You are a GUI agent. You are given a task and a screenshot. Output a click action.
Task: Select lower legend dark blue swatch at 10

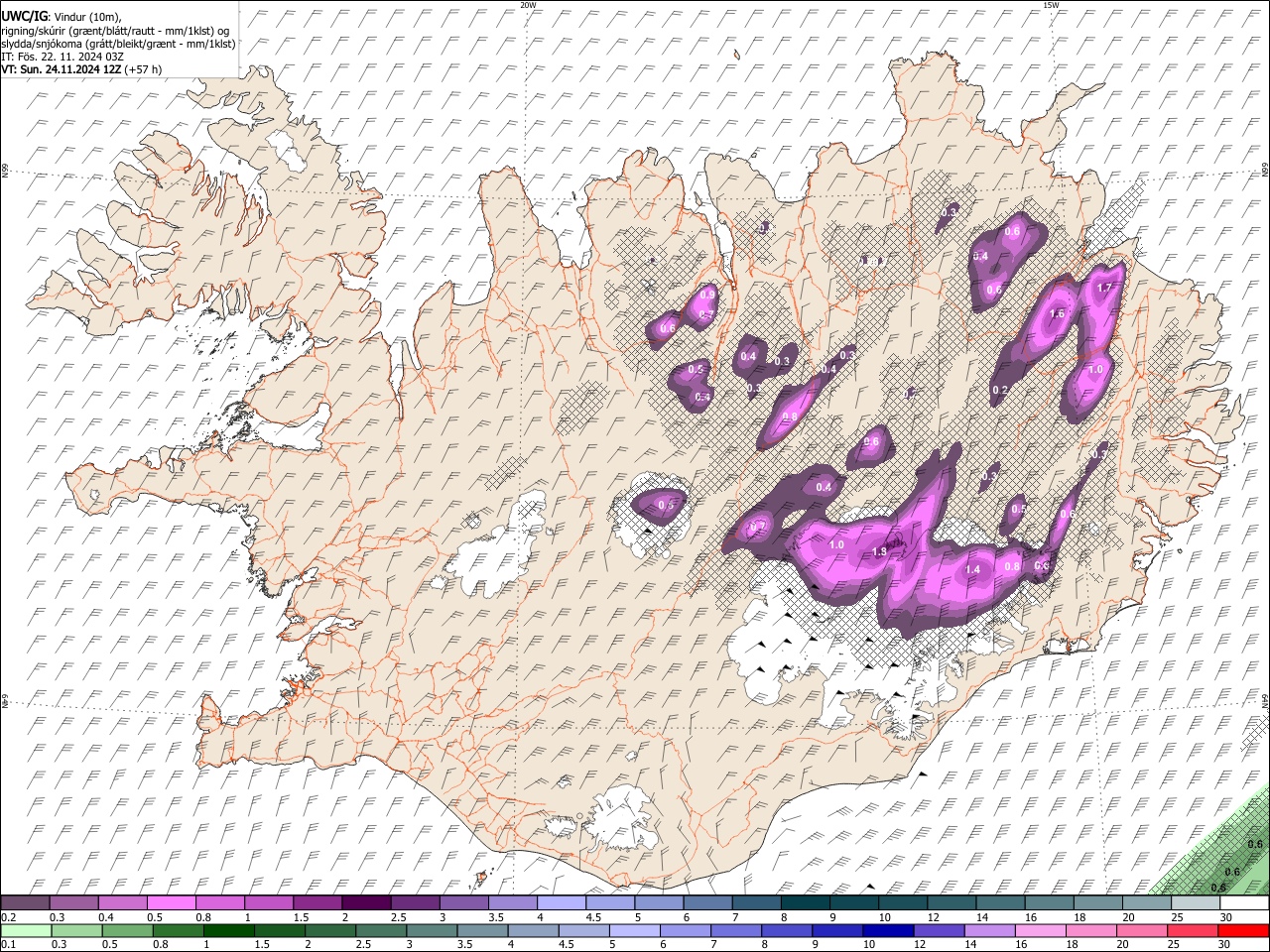(x=889, y=930)
